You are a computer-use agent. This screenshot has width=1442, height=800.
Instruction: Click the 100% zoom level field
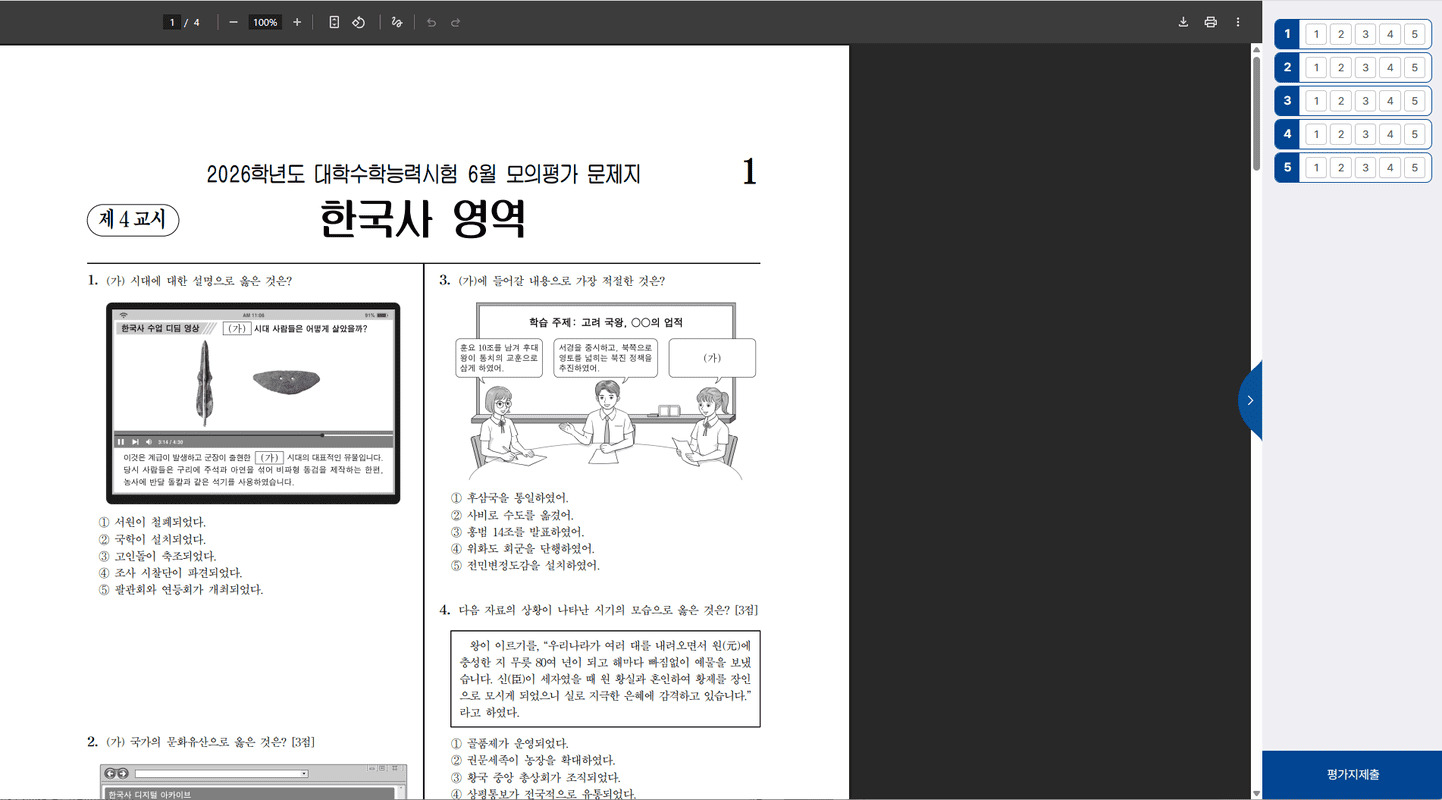[265, 22]
